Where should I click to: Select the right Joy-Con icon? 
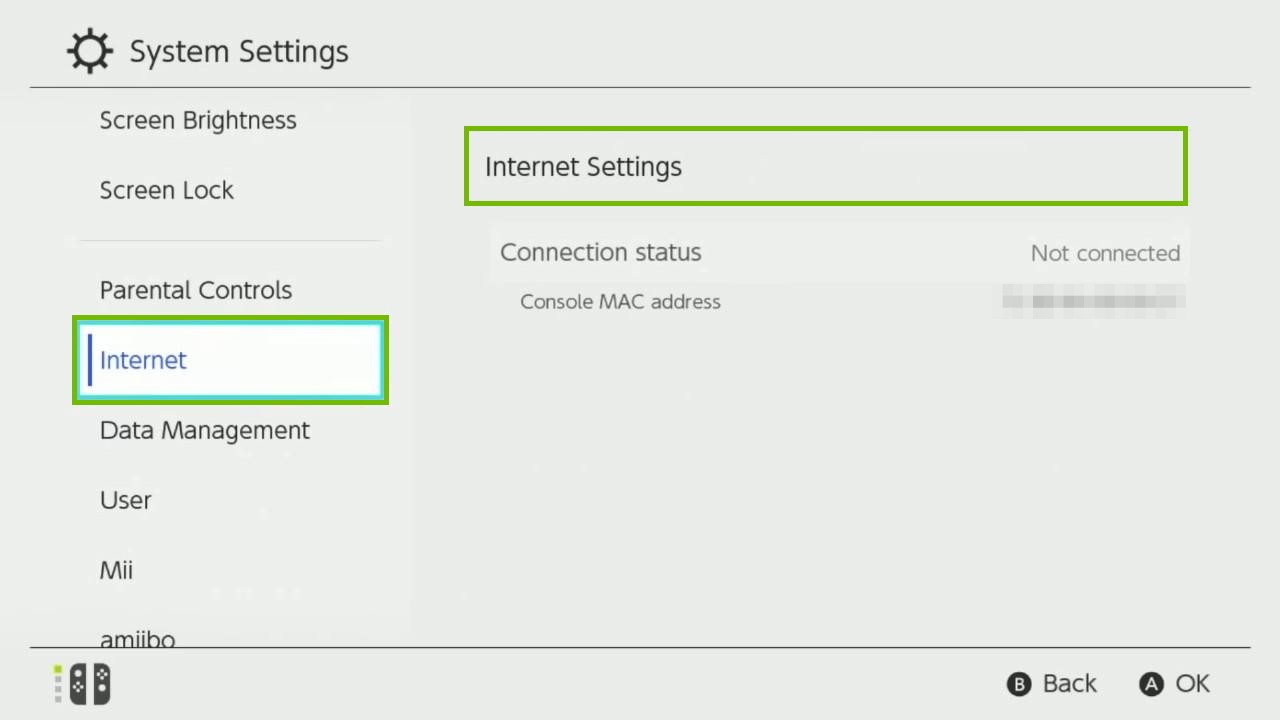100,683
